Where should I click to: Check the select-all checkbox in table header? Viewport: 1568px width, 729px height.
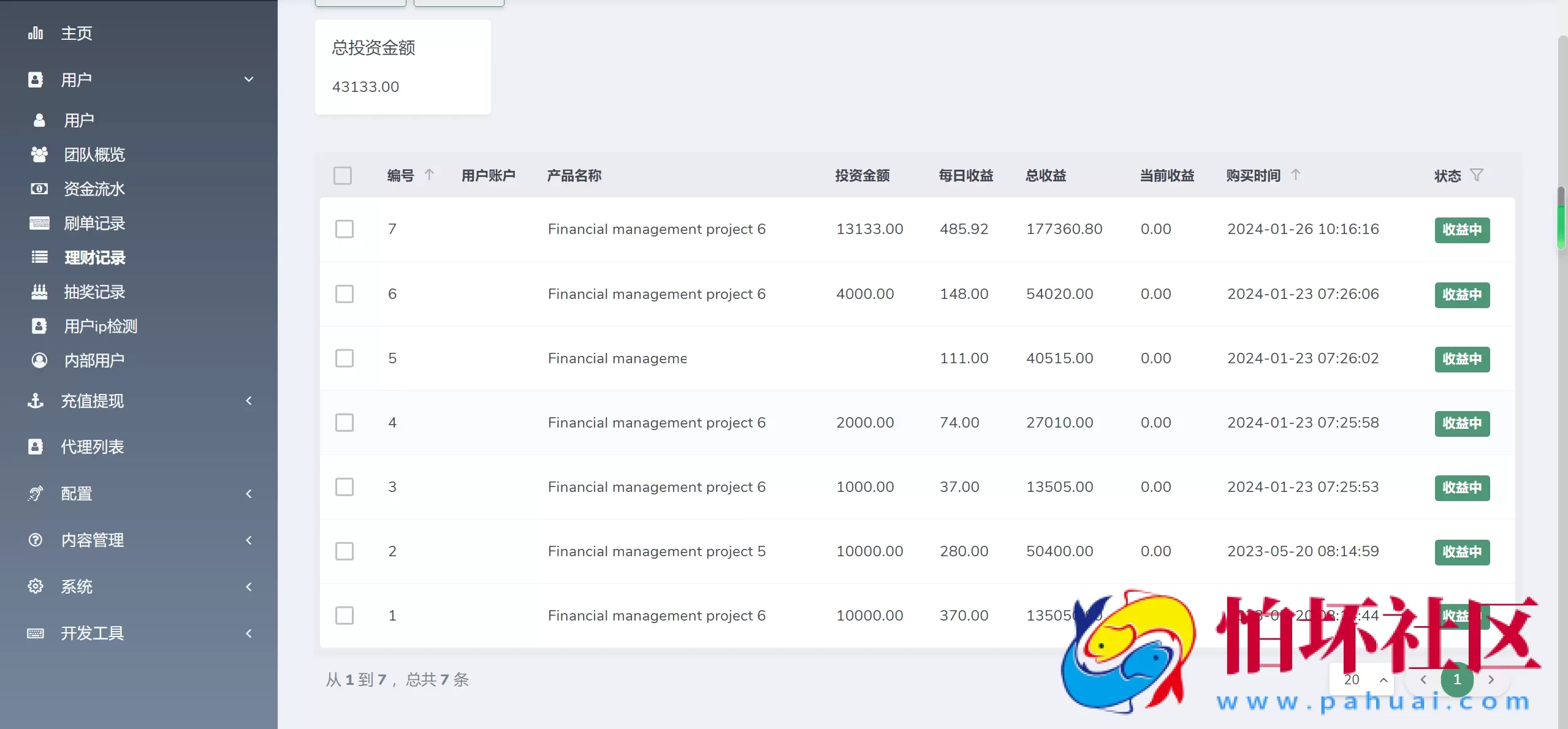pyautogui.click(x=344, y=175)
